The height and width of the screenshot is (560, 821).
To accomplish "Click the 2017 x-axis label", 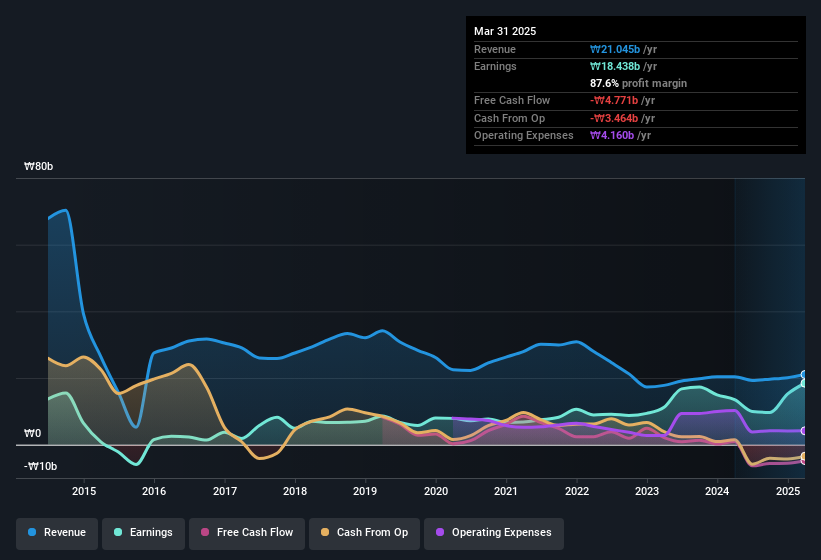I will click(225, 491).
